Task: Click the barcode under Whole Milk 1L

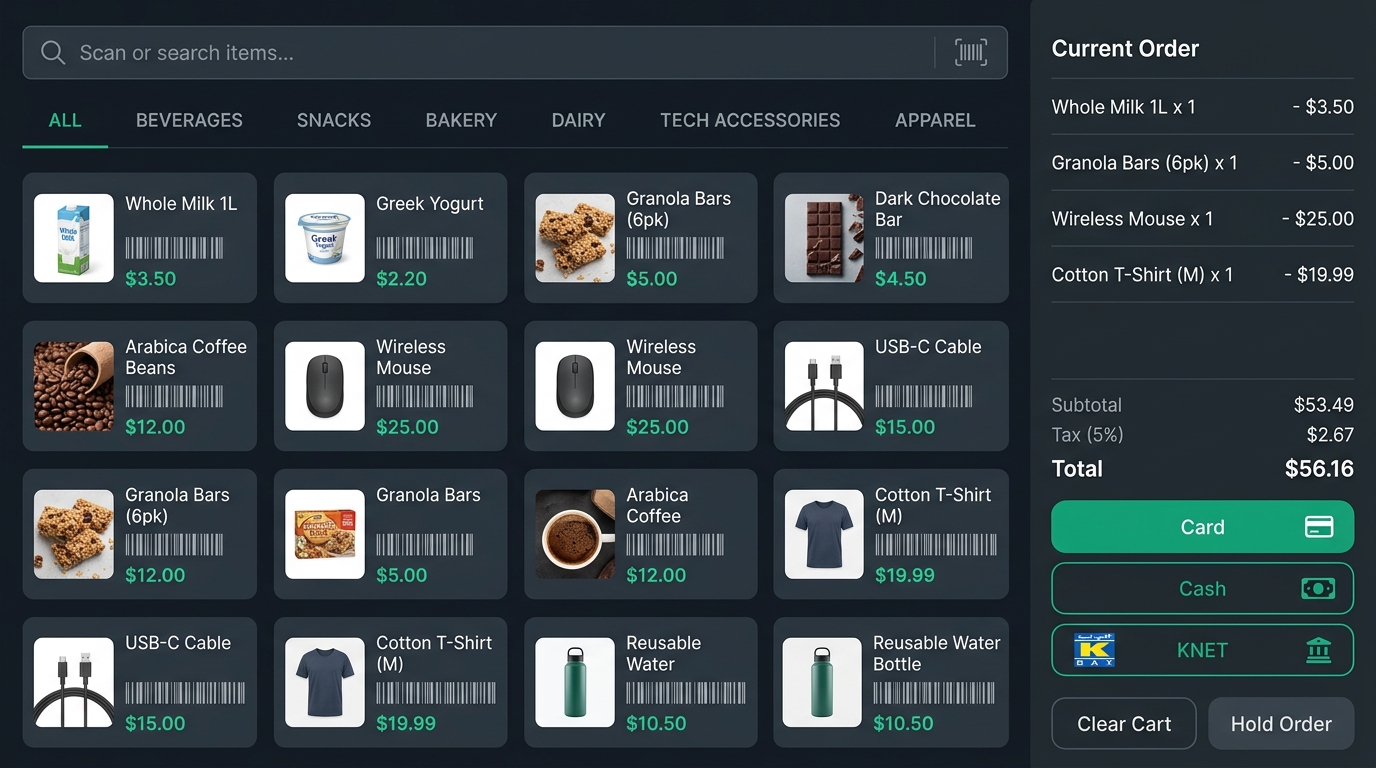Action: tap(174, 248)
